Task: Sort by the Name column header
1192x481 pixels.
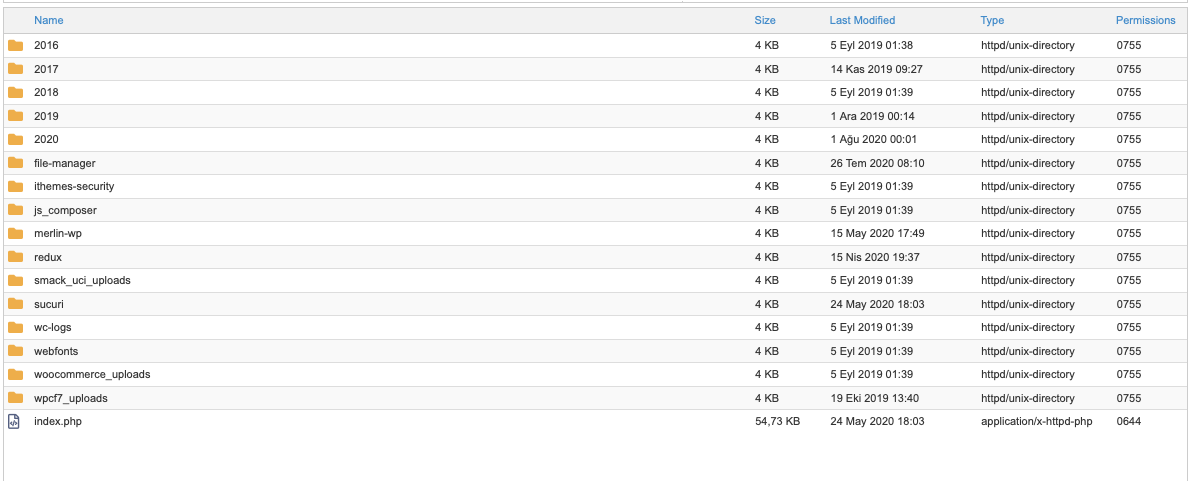Action: (49, 21)
